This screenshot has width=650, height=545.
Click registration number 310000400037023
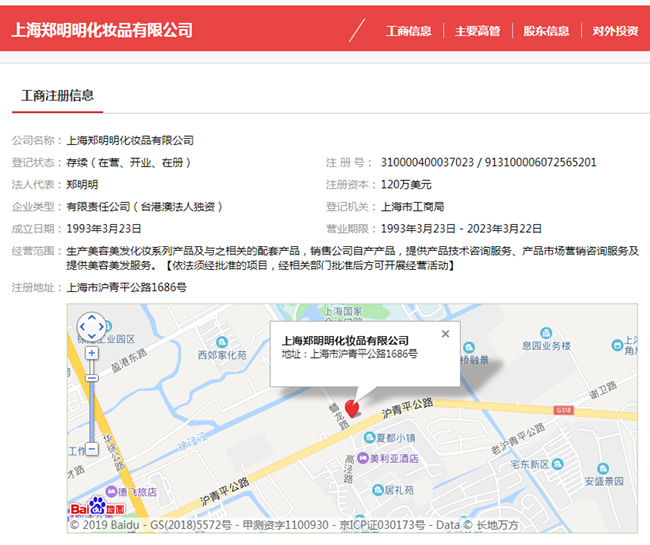427,162
